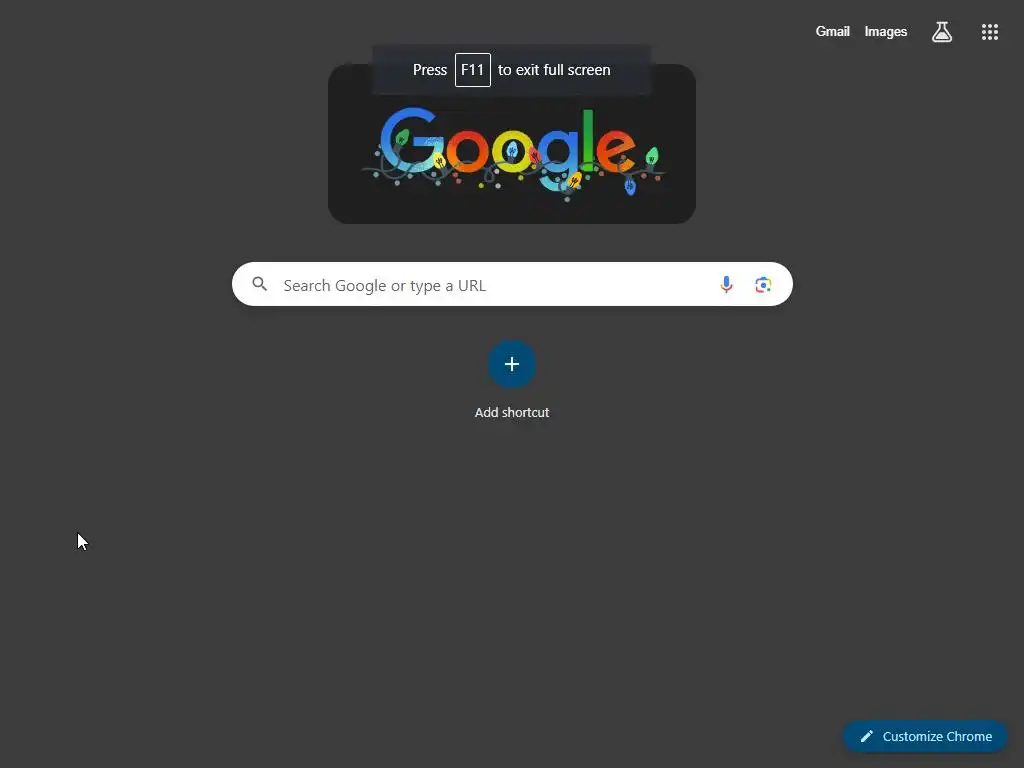Open Search Labs flask icon

(941, 31)
